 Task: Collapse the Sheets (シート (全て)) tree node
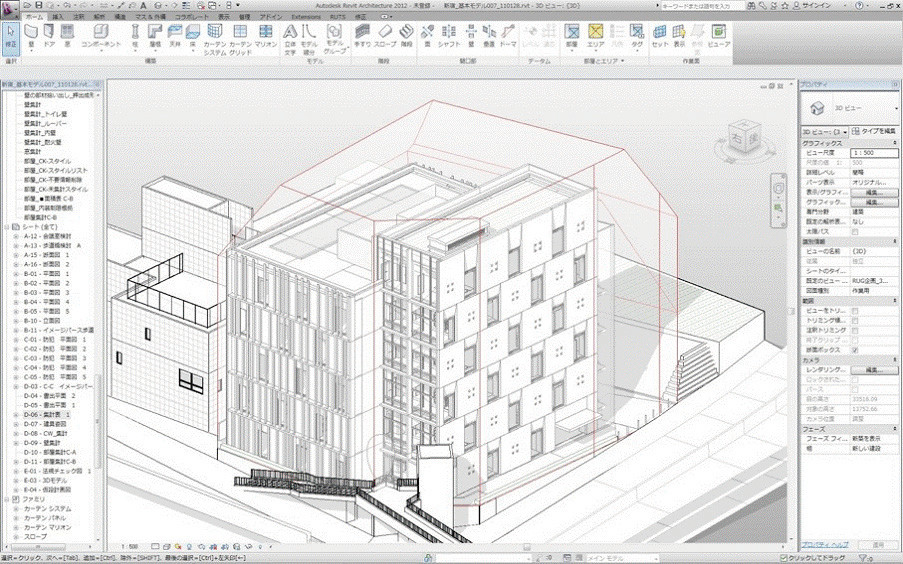point(6,227)
